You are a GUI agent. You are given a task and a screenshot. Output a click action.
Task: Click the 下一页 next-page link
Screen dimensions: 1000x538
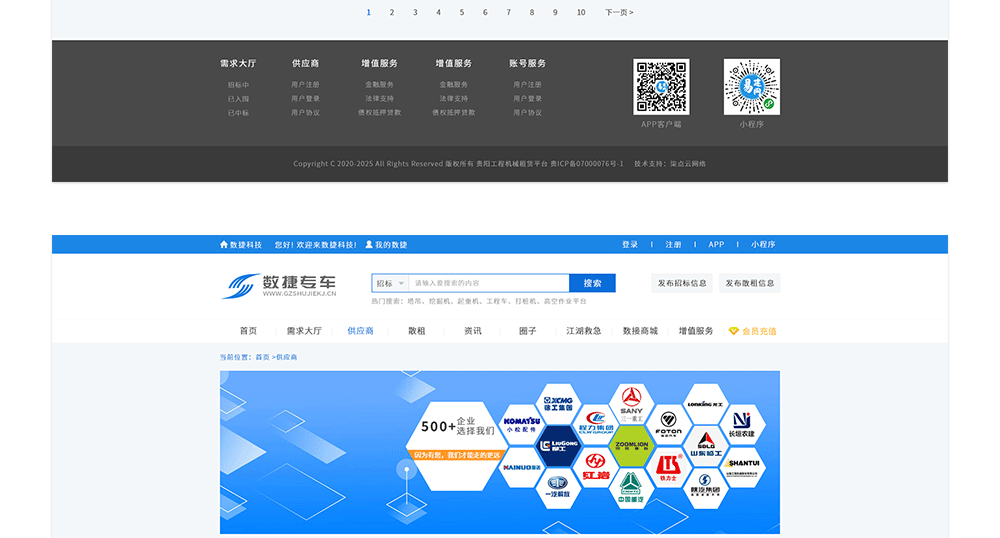click(619, 12)
